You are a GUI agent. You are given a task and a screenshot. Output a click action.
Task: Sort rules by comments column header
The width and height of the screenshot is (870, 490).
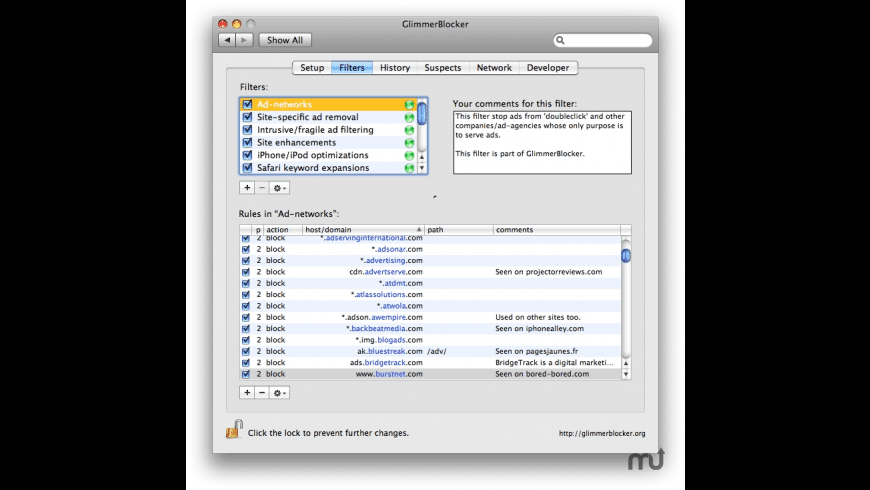pyautogui.click(x=557, y=230)
